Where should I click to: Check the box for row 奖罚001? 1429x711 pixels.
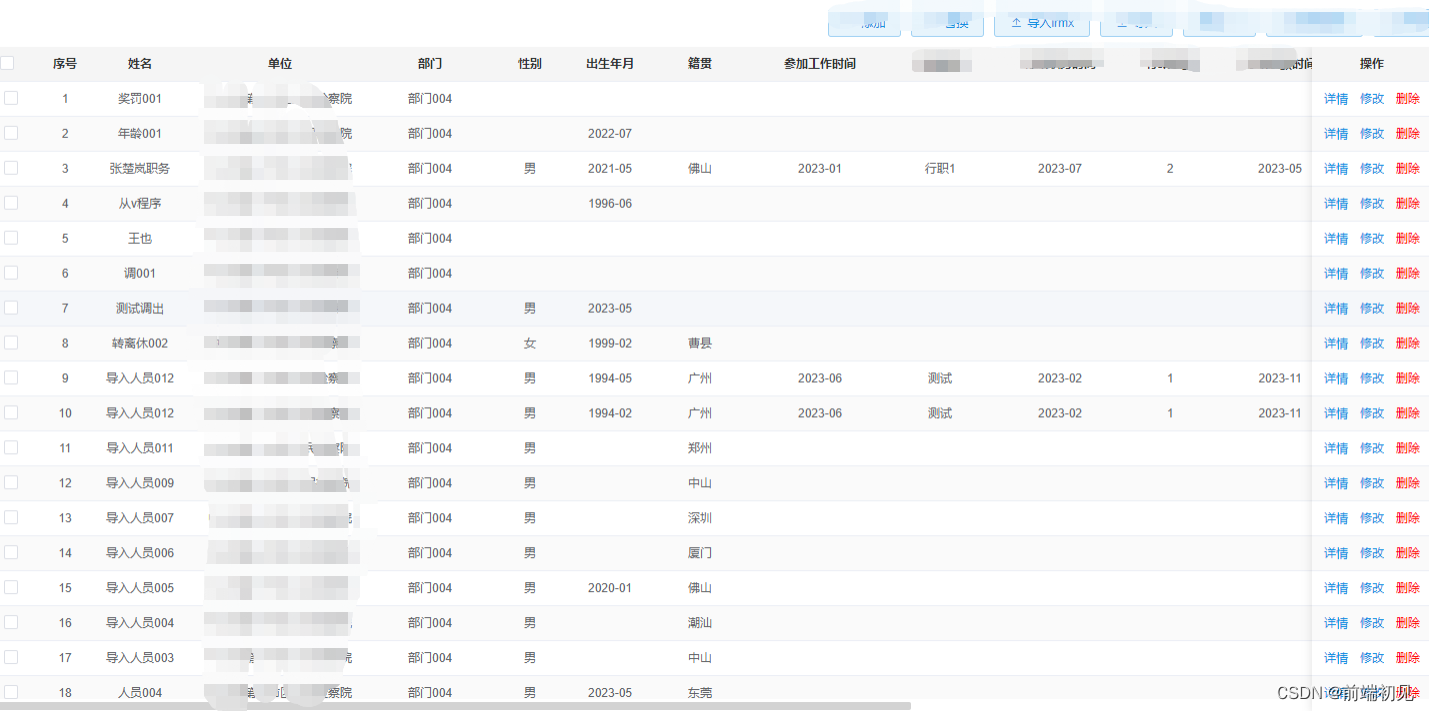pyautogui.click(x=11, y=98)
